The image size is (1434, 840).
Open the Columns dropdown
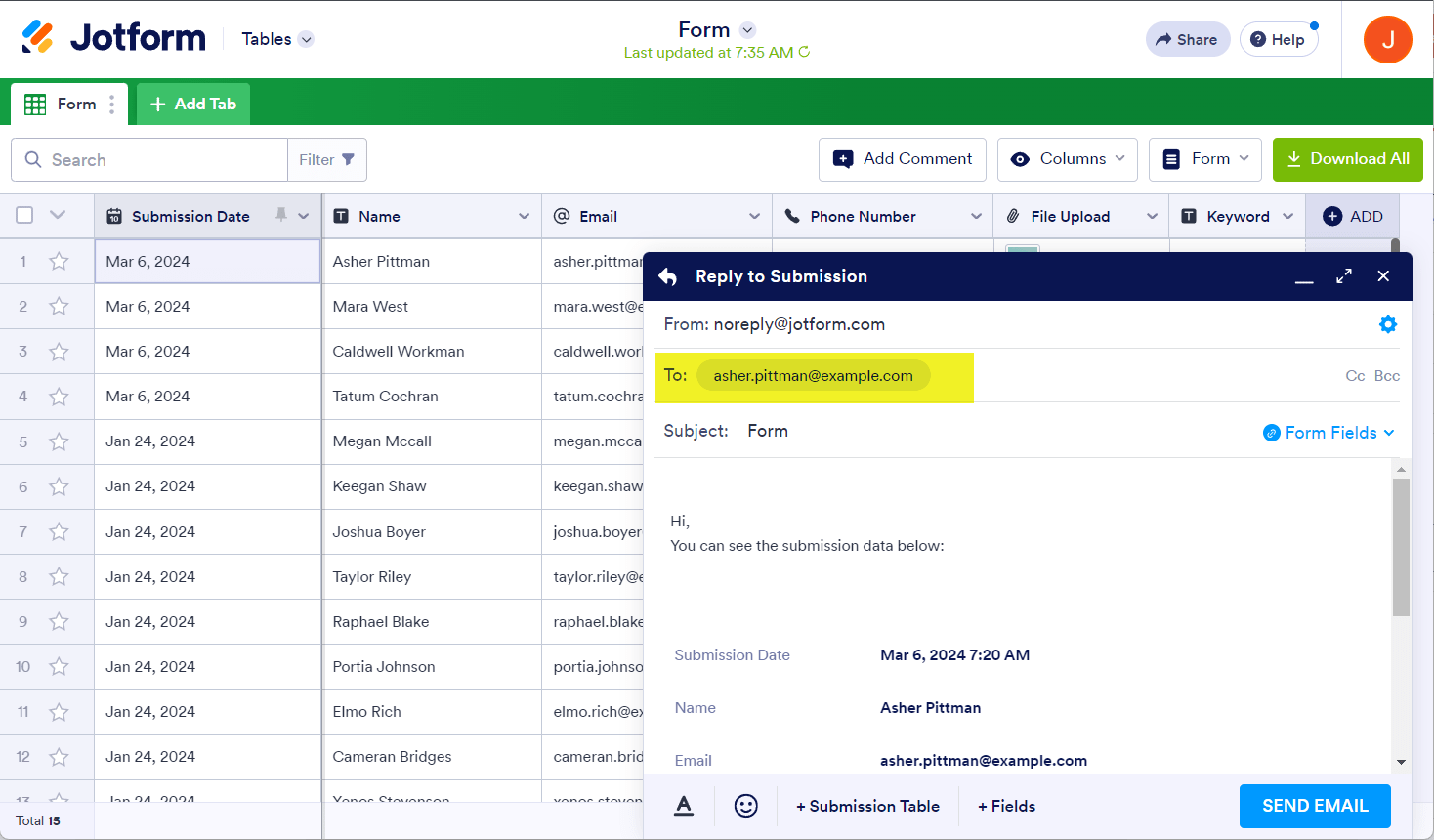1068,159
